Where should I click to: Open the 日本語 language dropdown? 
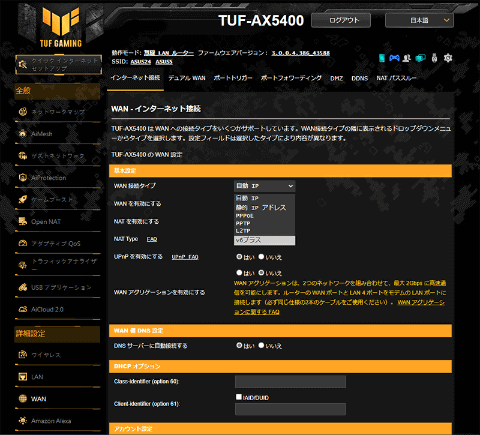click(419, 20)
